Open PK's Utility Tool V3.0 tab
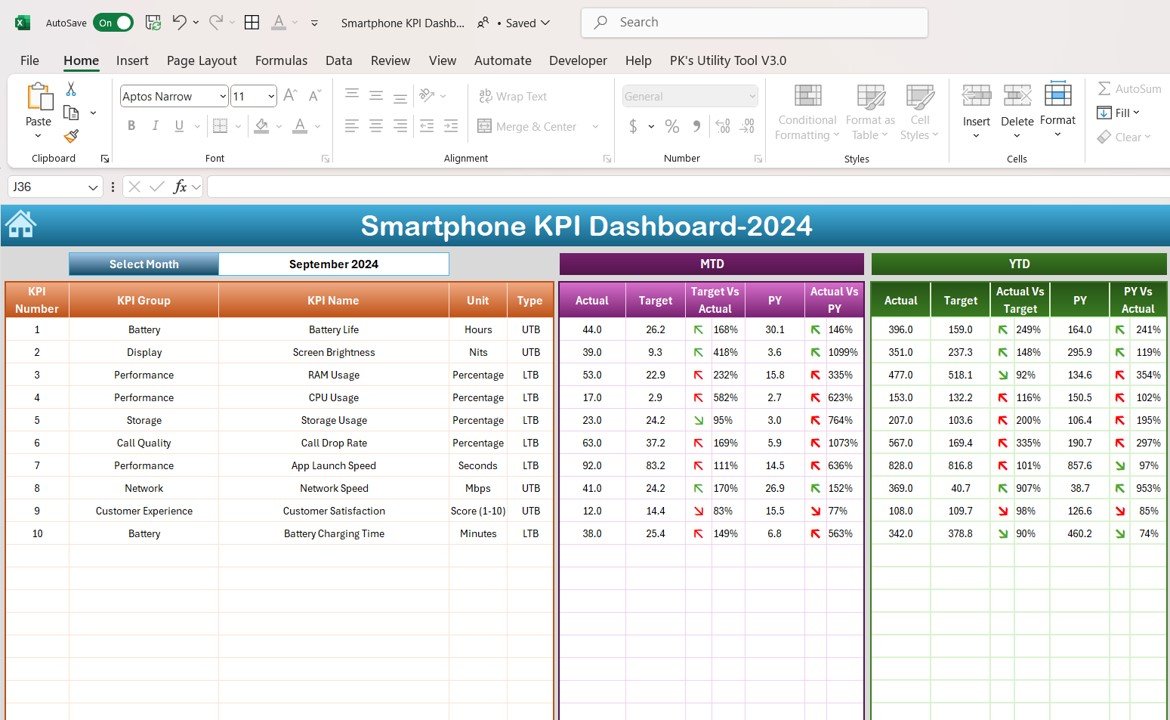This screenshot has height=720, width=1170. coord(728,60)
